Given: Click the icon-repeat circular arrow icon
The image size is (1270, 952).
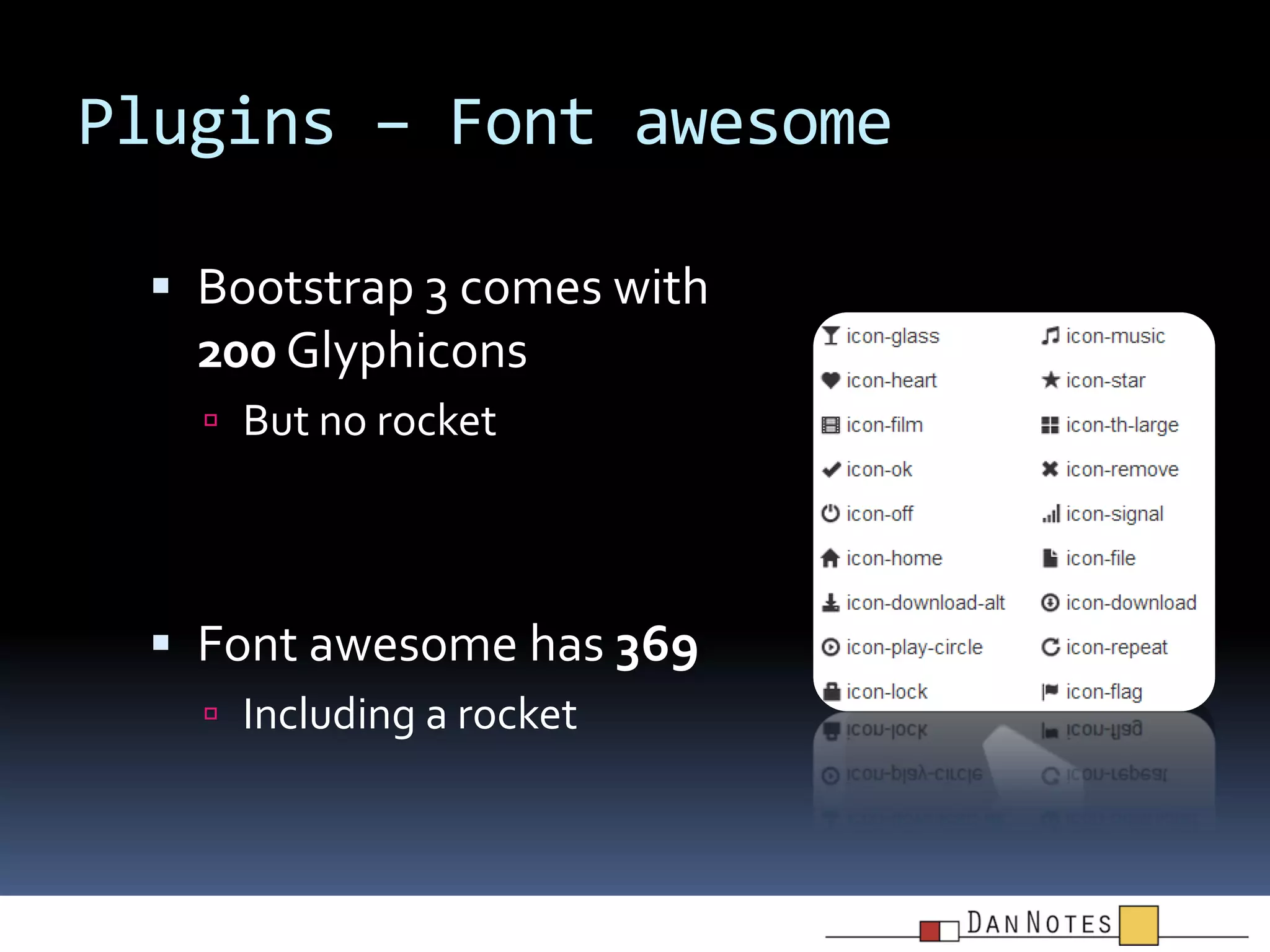Looking at the screenshot, I should 1050,647.
